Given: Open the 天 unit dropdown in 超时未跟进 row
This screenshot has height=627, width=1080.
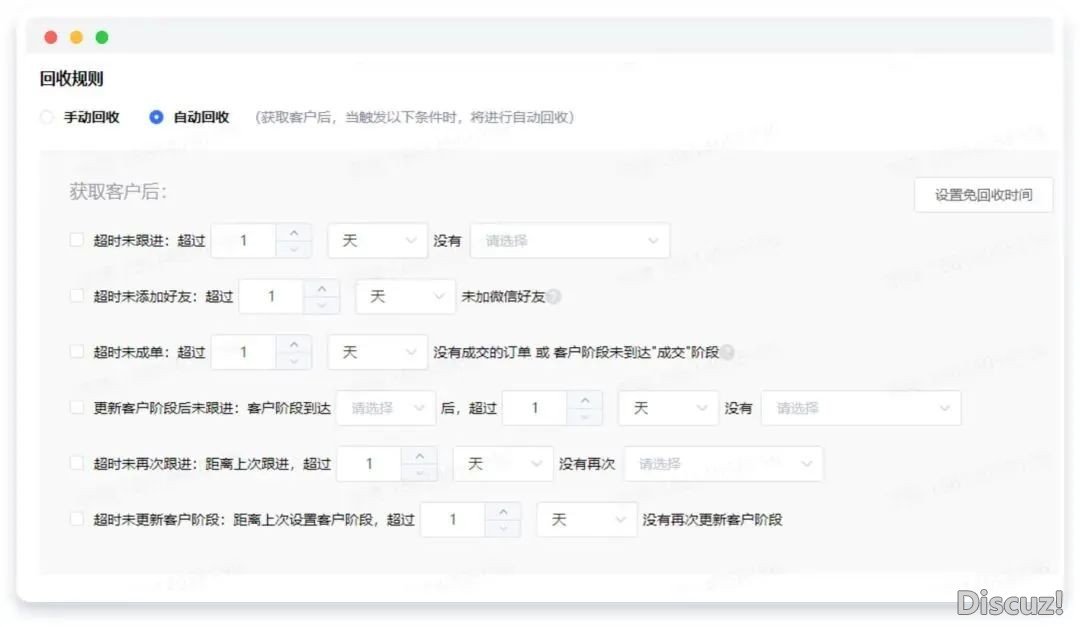Looking at the screenshot, I should pos(377,240).
